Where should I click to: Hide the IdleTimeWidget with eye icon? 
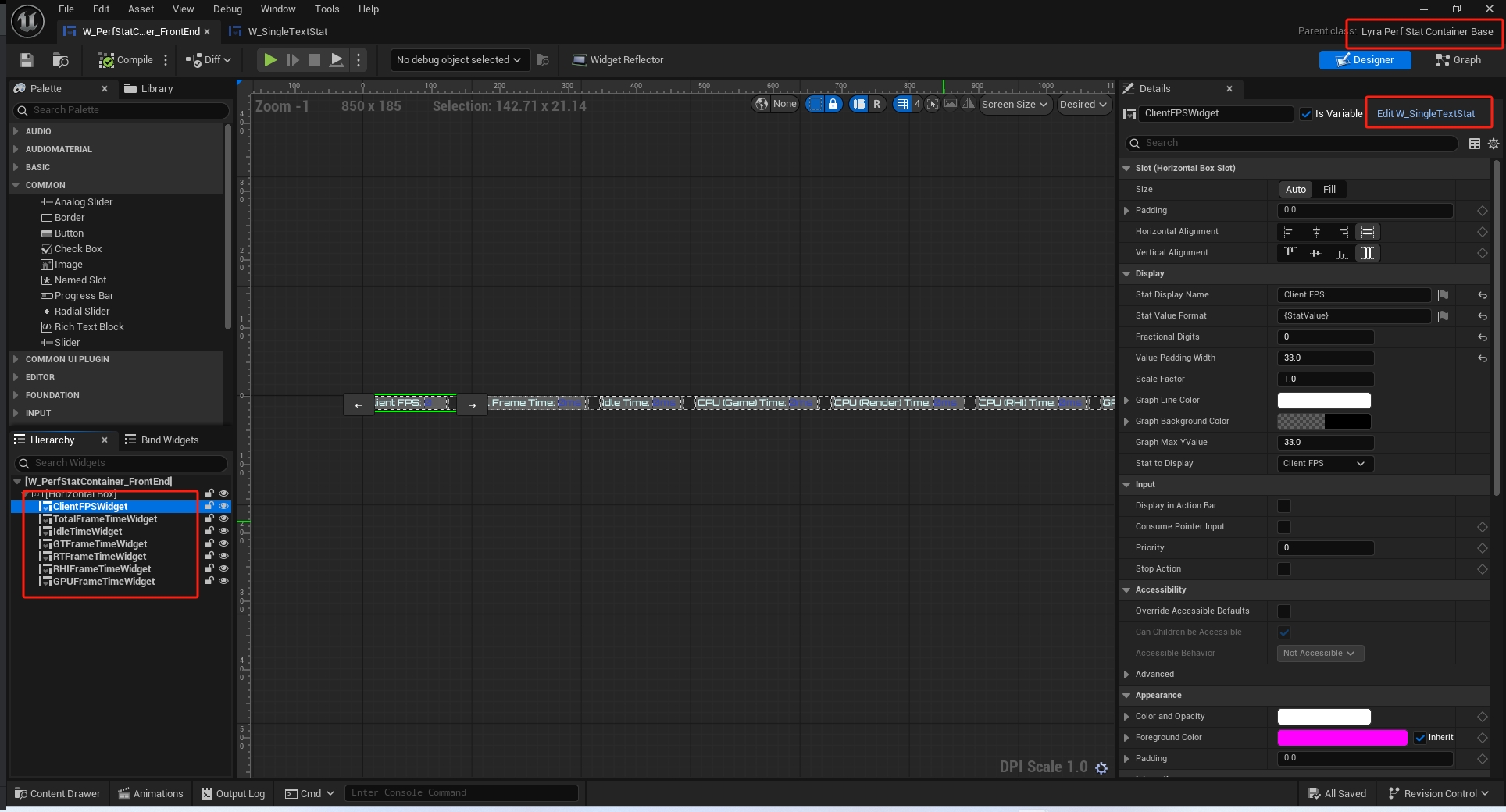coord(223,531)
